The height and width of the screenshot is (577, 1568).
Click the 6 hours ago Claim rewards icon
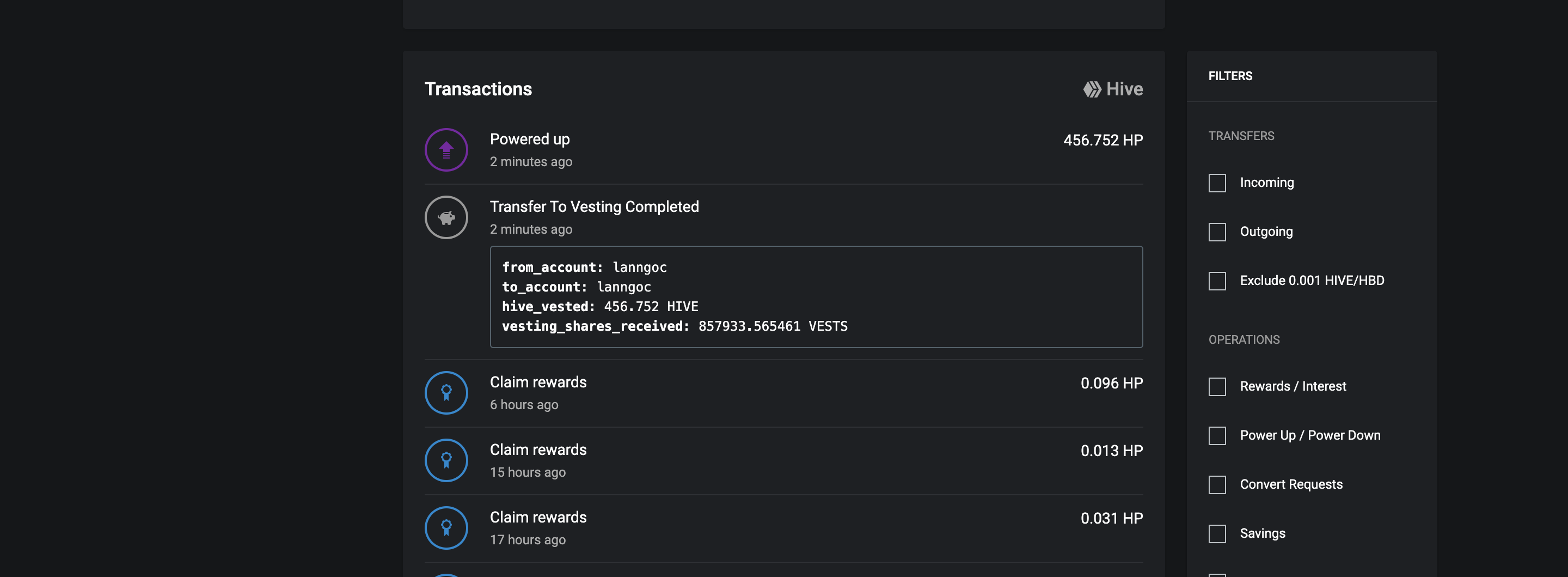point(446,393)
